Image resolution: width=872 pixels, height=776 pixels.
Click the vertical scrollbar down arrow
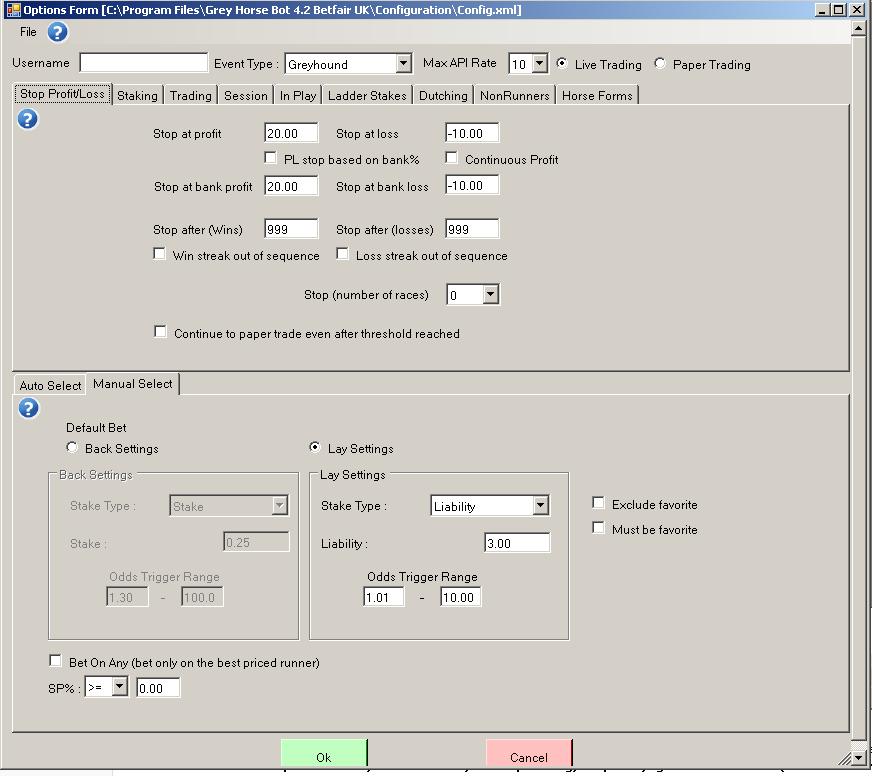[x=858, y=757]
